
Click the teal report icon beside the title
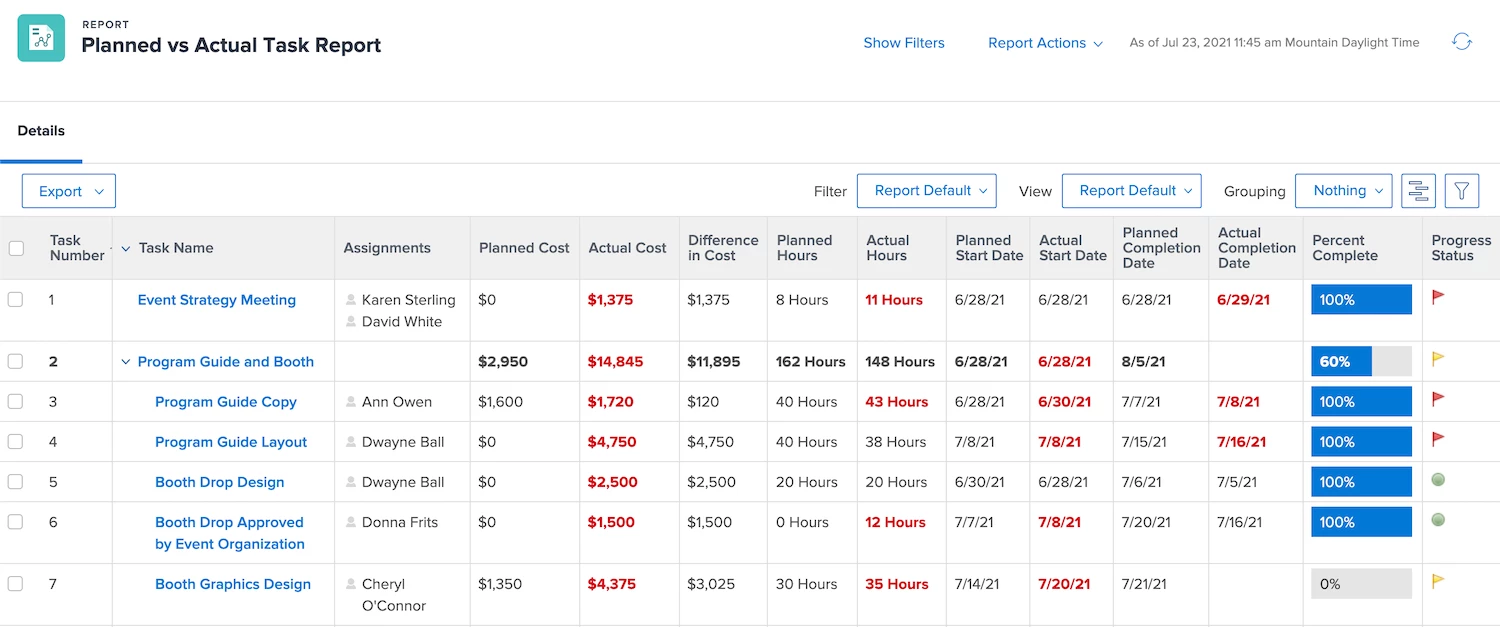click(41, 38)
